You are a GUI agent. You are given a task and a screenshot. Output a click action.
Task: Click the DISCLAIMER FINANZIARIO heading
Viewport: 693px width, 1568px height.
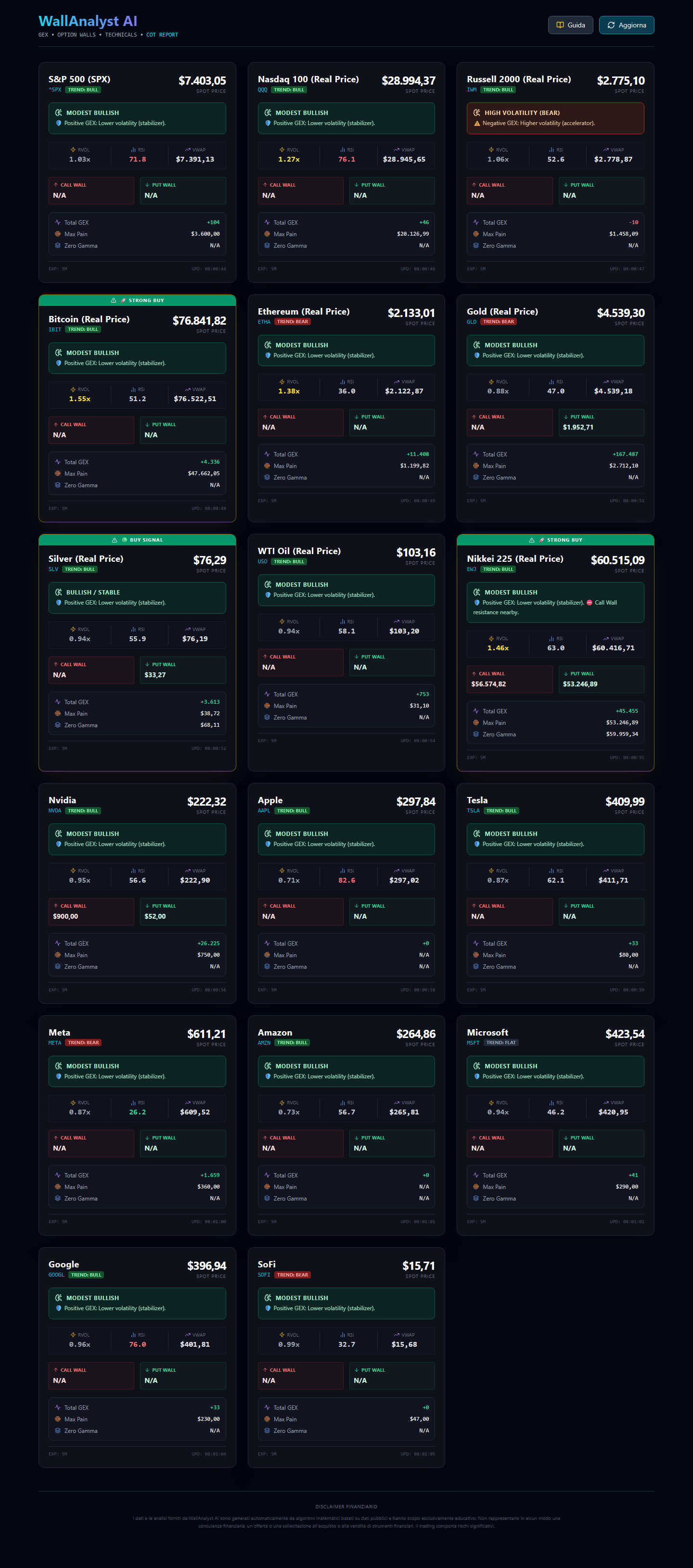346,1506
